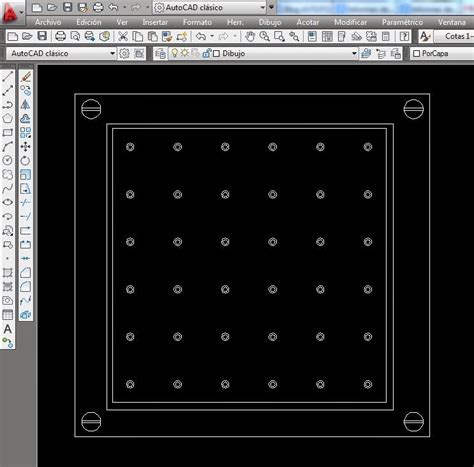Viewport: 474px width, 467px height.
Task: Click the Dibujo layer color swatch
Action: pyautogui.click(x=216, y=53)
